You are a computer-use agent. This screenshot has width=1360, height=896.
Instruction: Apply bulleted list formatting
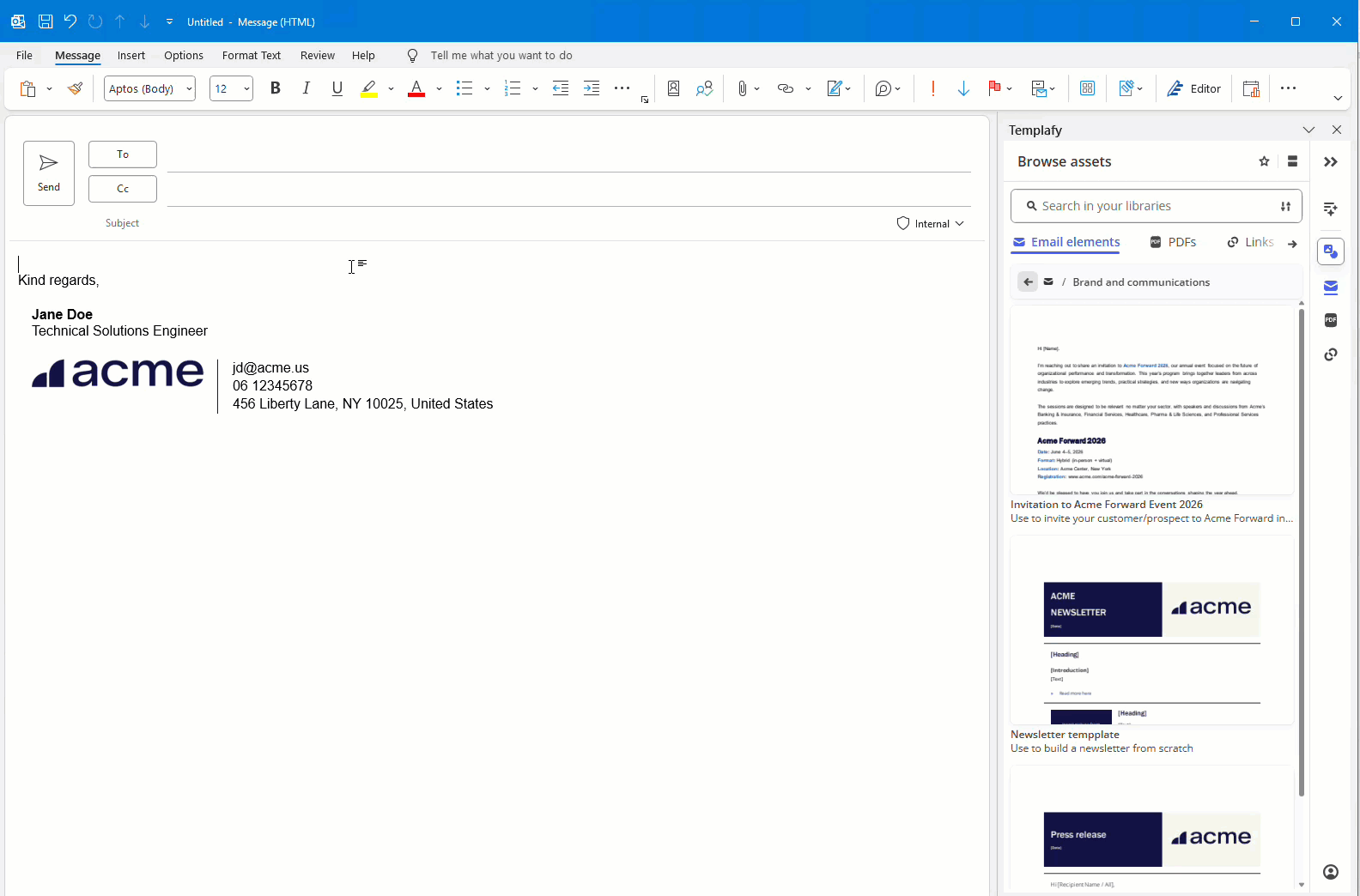[464, 88]
